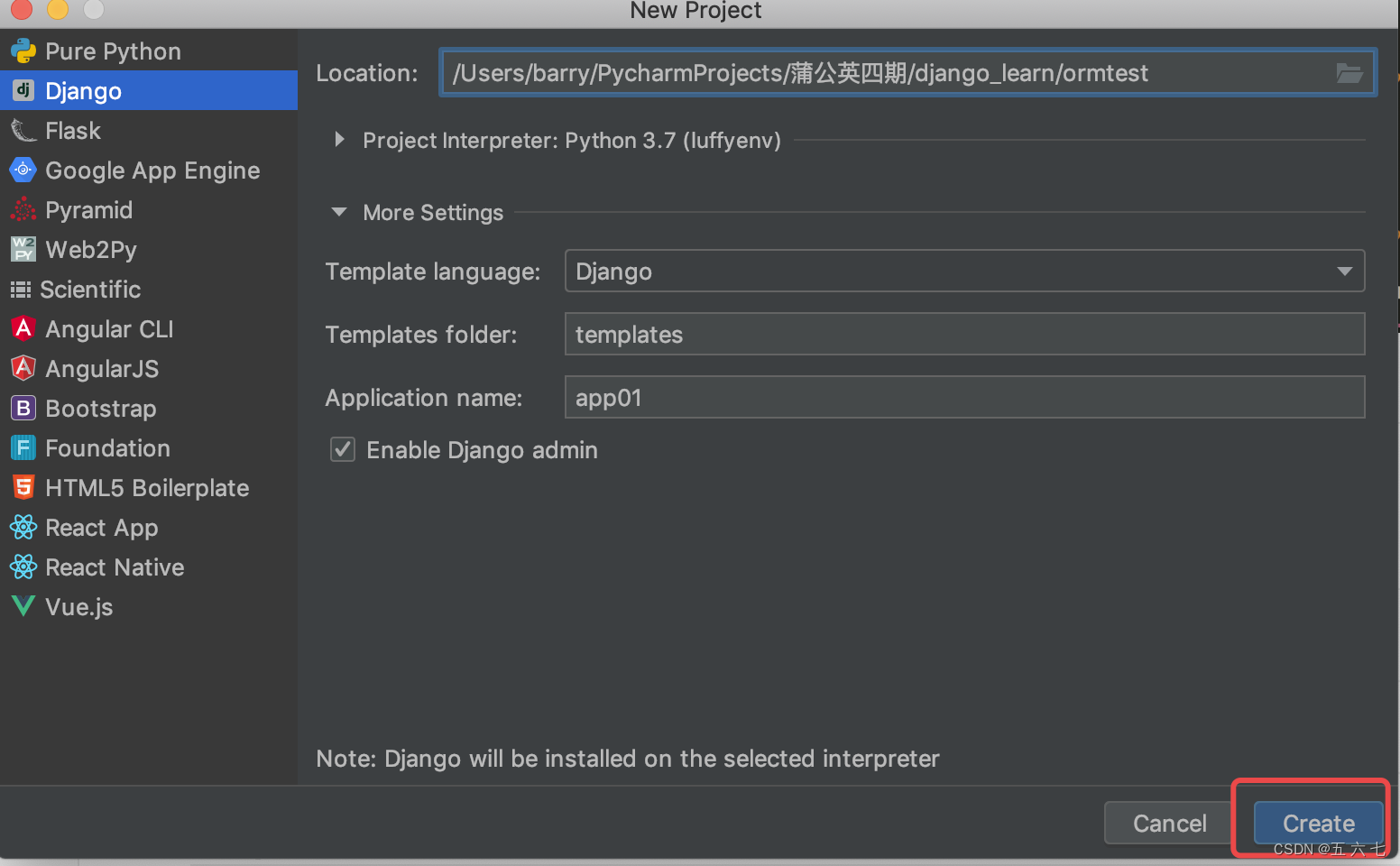Screen dimensions: 1400x866
Task: Select React App label in list
Action: coord(102,528)
